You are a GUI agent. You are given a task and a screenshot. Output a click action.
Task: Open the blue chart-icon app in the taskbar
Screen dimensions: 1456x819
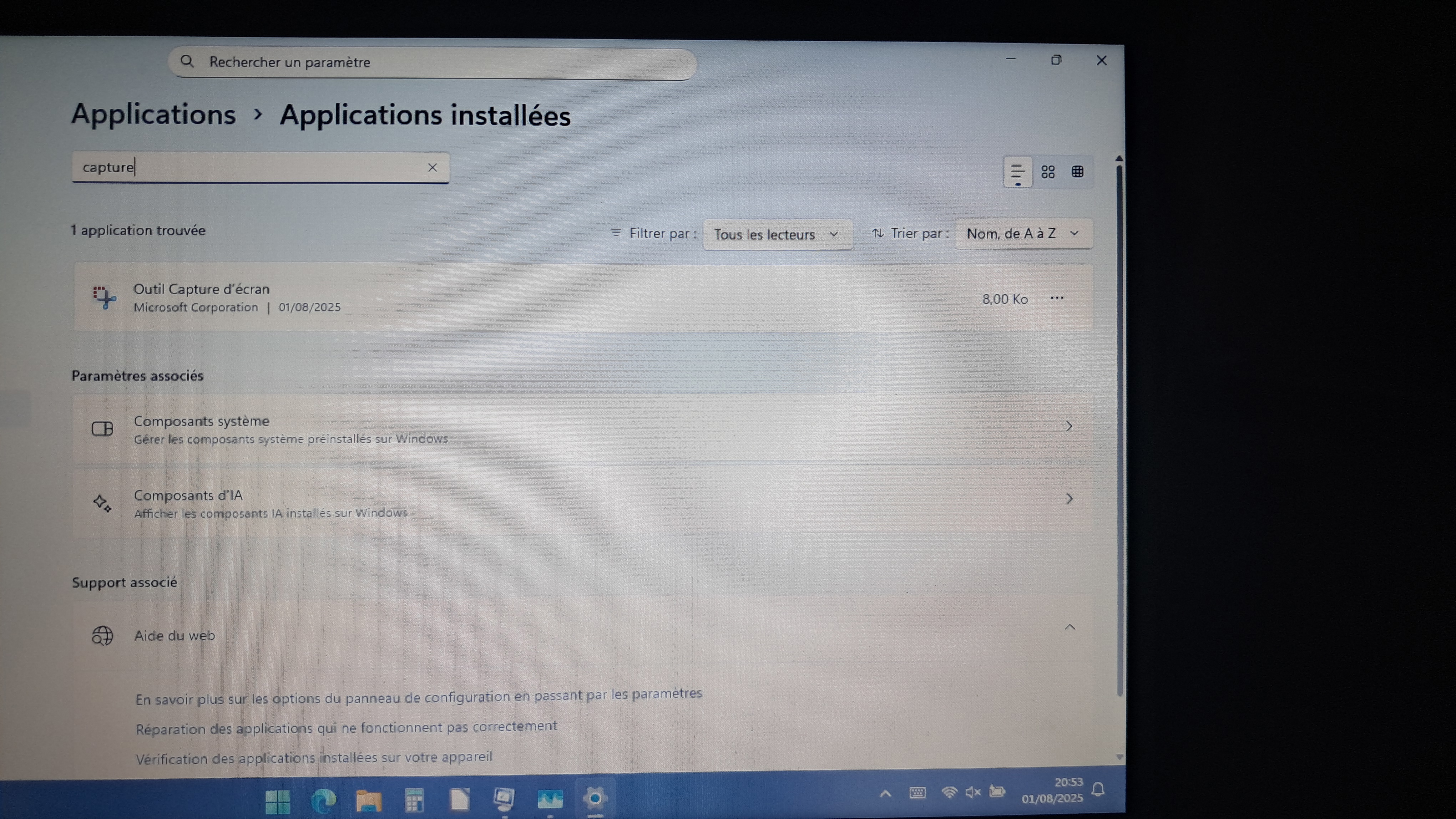point(550,799)
